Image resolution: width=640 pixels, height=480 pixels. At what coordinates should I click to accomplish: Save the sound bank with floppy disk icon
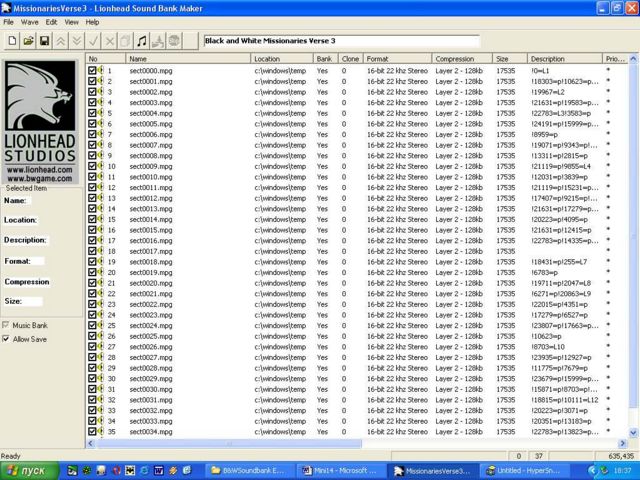[x=44, y=41]
